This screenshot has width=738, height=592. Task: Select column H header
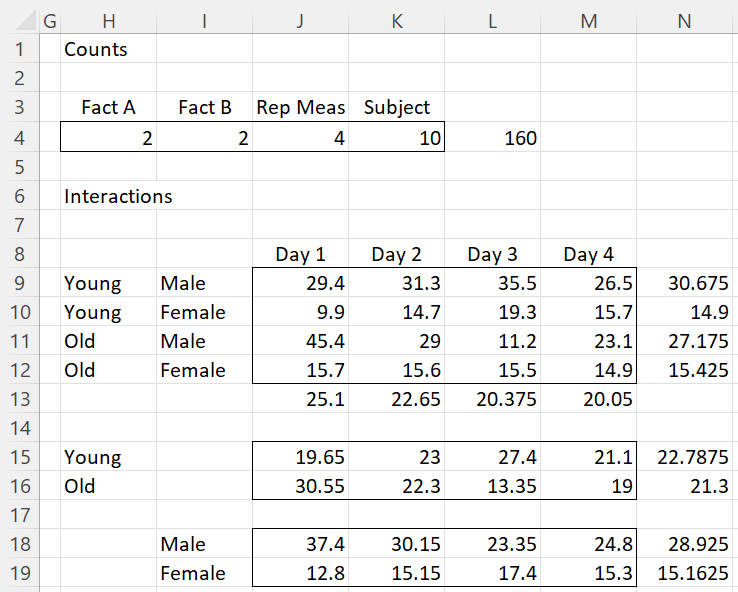109,21
